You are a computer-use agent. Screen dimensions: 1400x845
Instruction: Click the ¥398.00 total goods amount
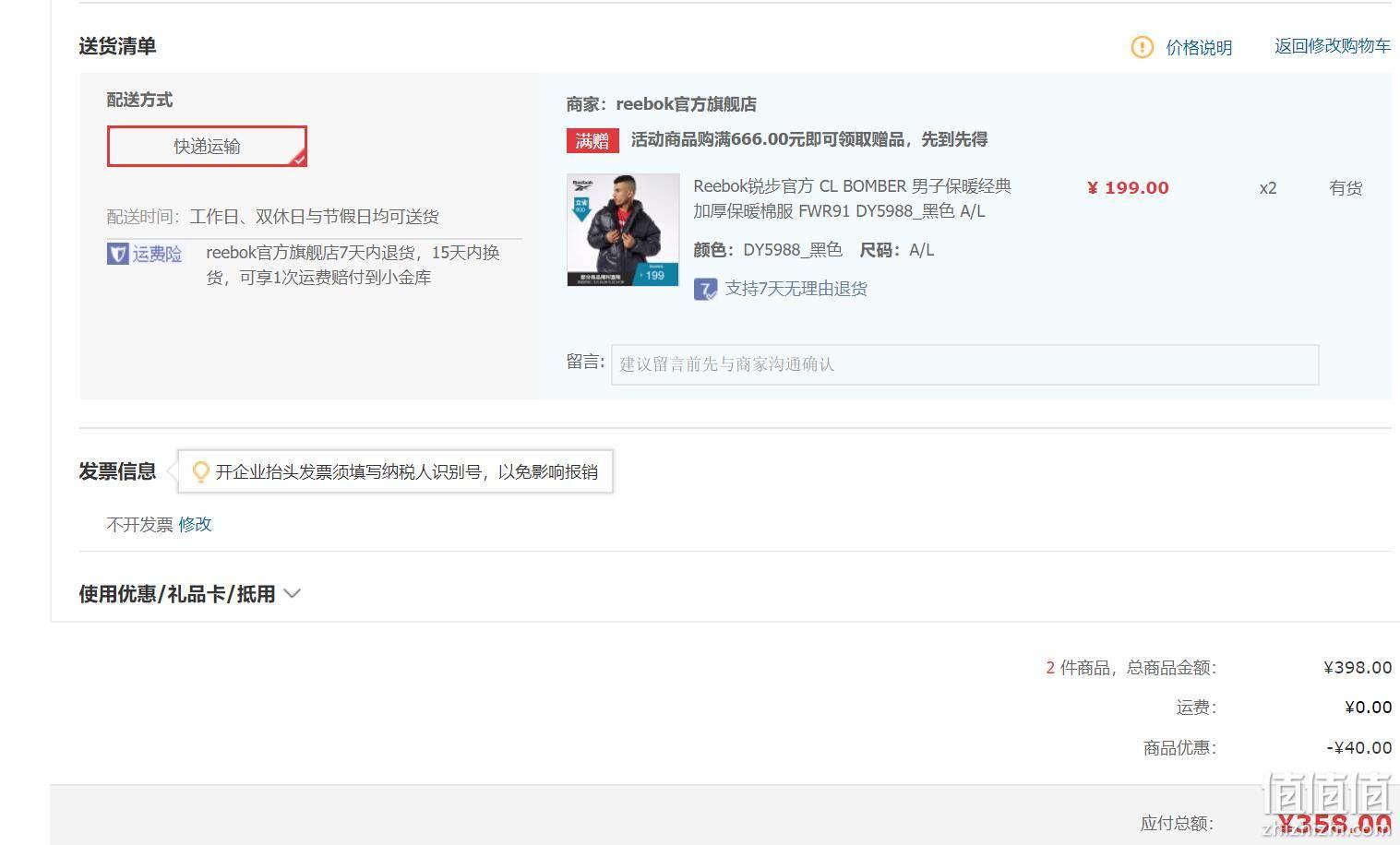coord(1358,668)
